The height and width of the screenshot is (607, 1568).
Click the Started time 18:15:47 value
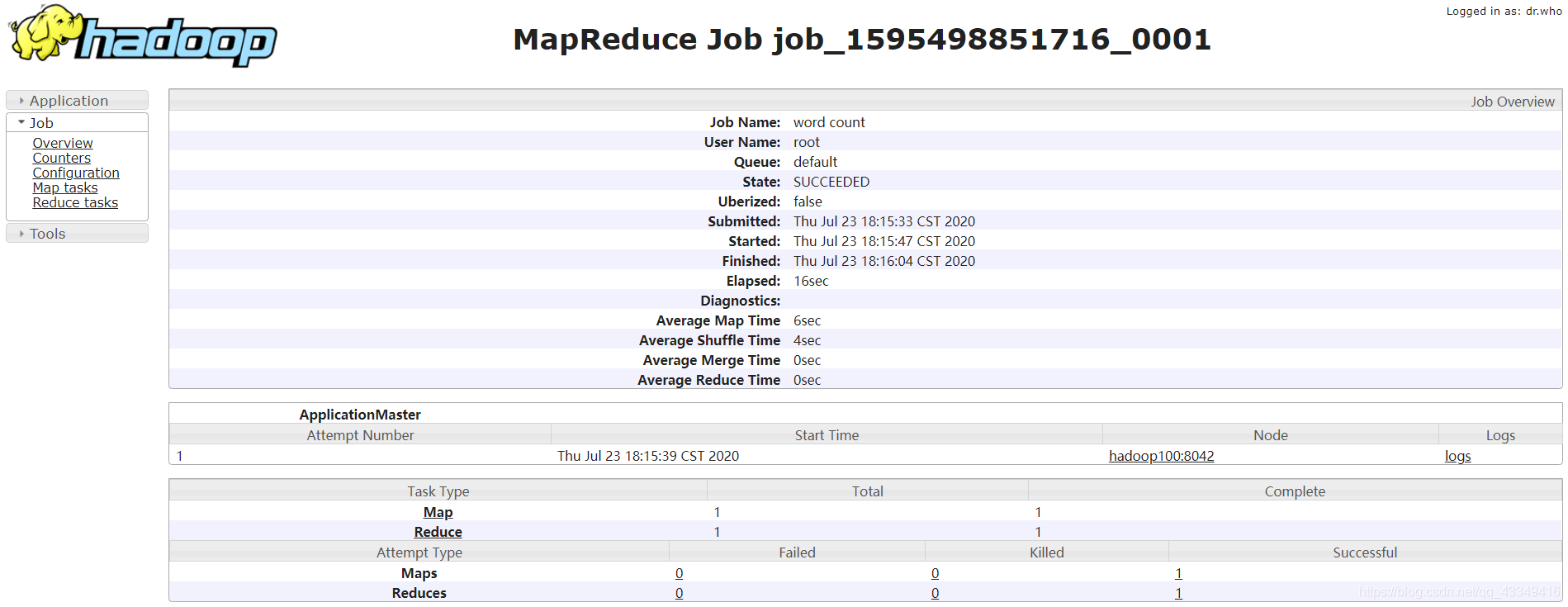pyautogui.click(x=884, y=241)
